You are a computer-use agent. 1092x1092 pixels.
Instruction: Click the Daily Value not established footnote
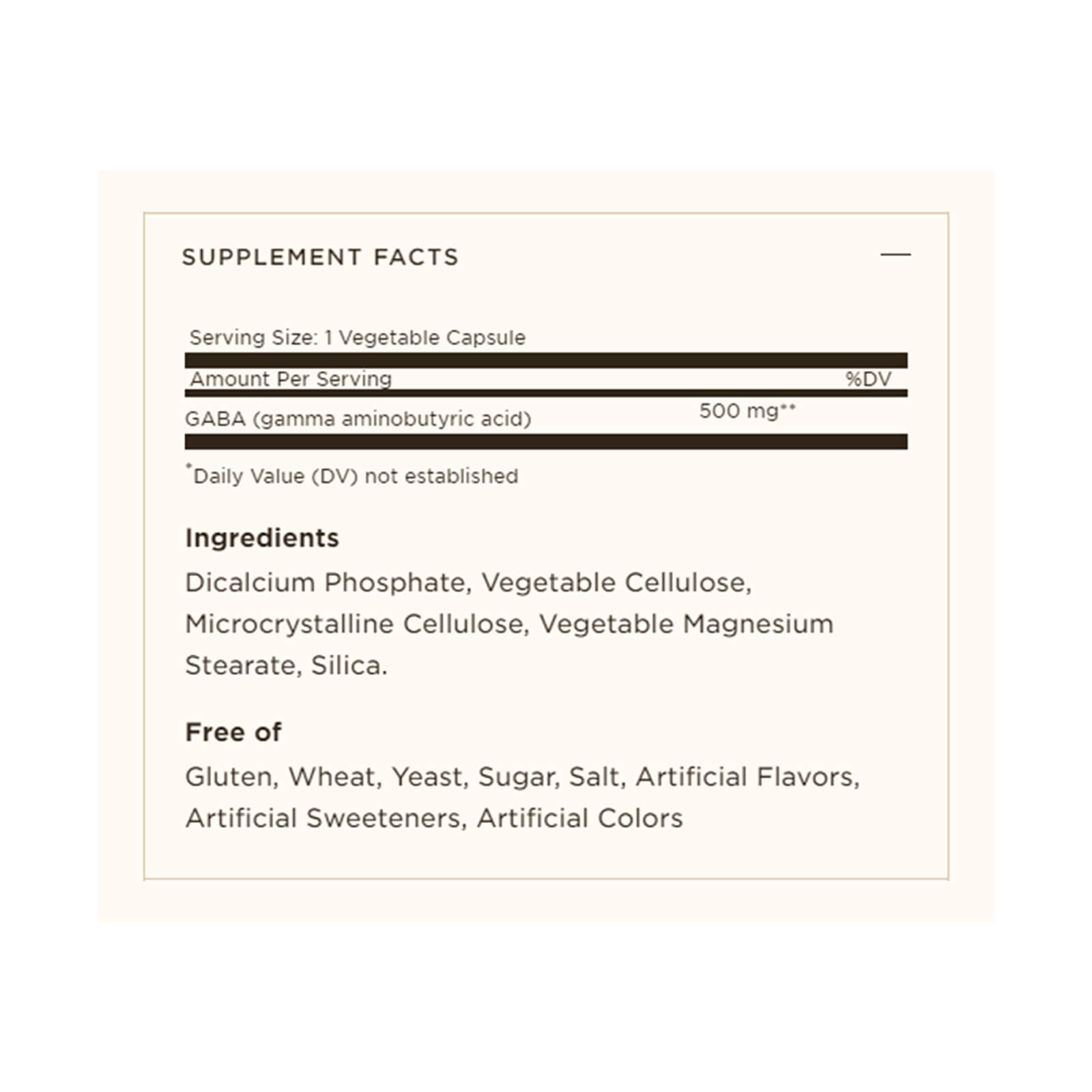click(355, 476)
